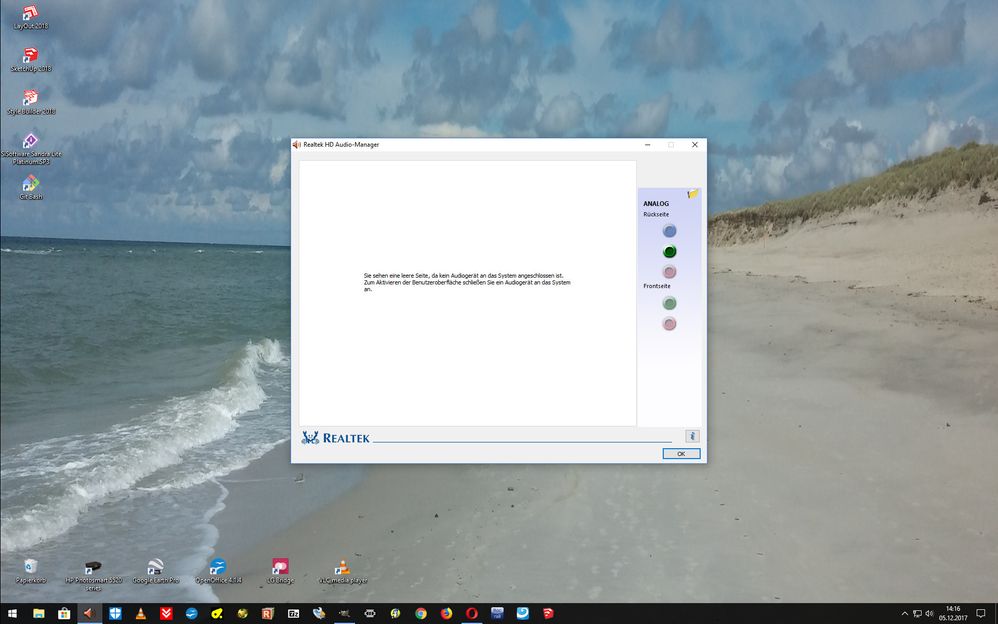Open the Windows Start menu
Screen dimensions: 998x624
(13, 613)
